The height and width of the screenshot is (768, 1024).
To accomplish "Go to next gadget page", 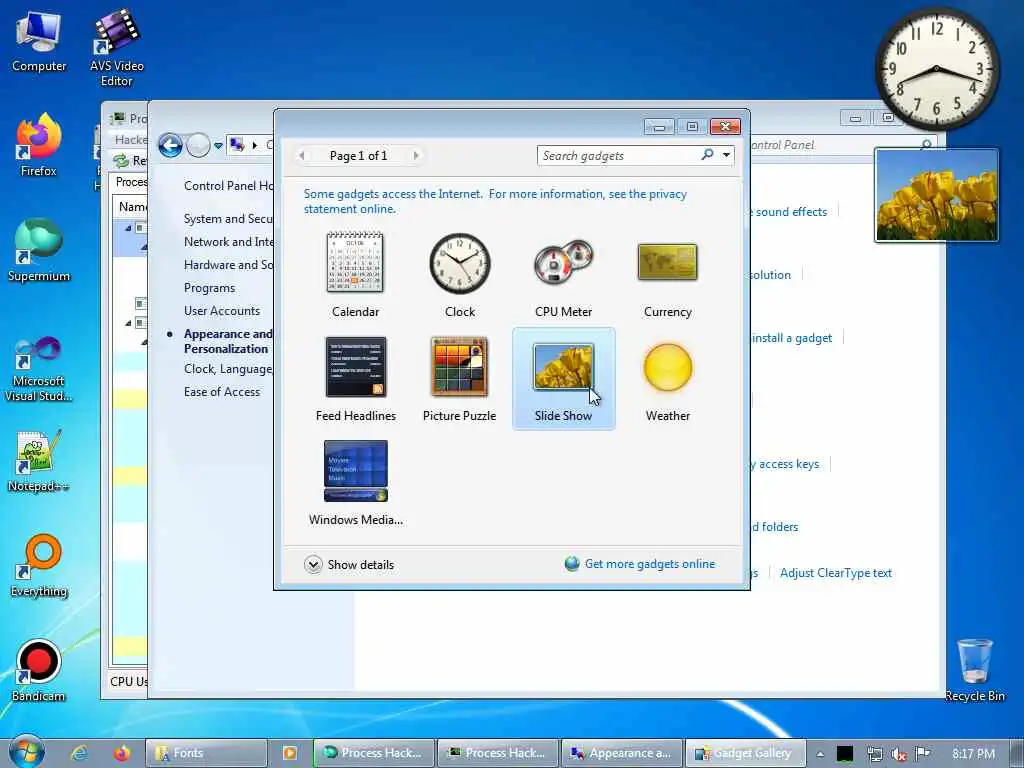I will point(416,155).
